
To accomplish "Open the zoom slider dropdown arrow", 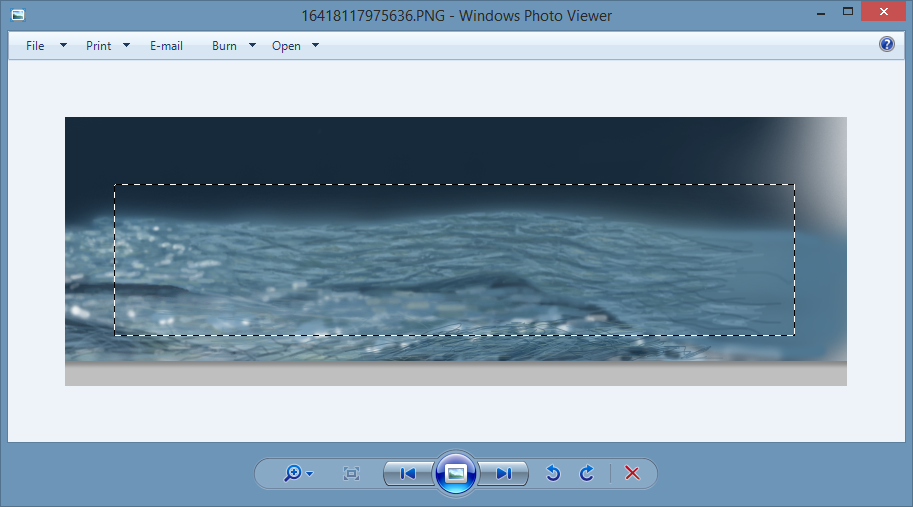I will click(310, 475).
